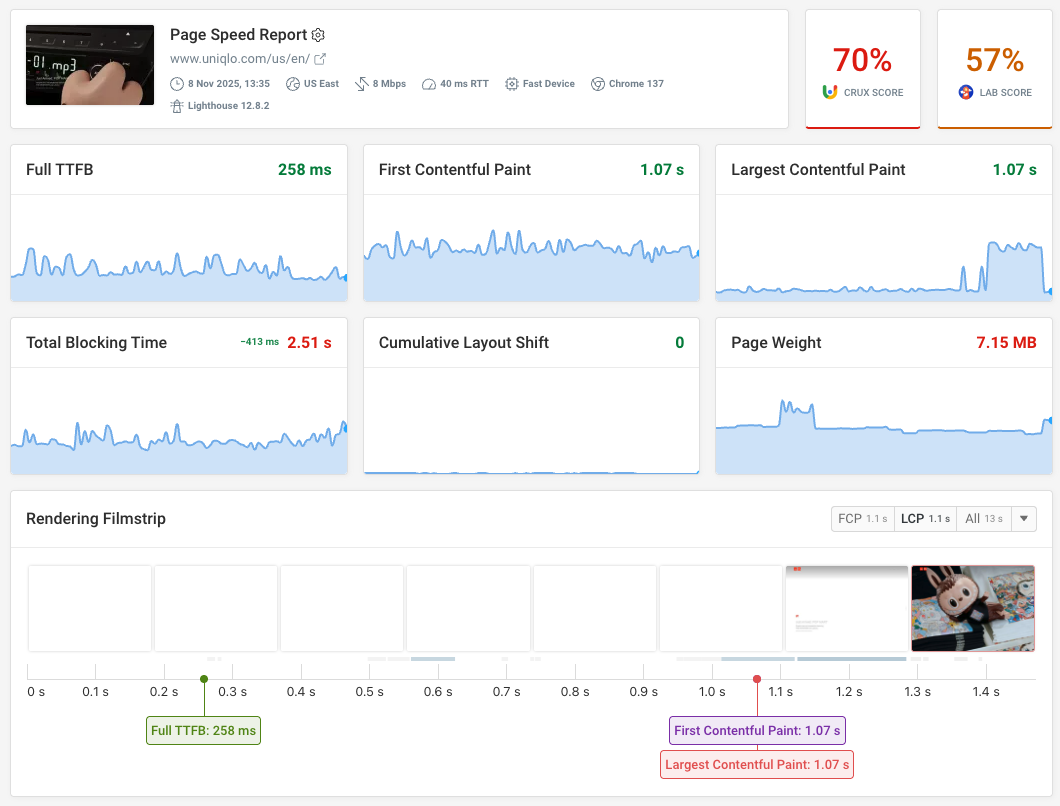This screenshot has width=1060, height=806.
Task: Select the Fast Device icon
Action: pyautogui.click(x=511, y=83)
